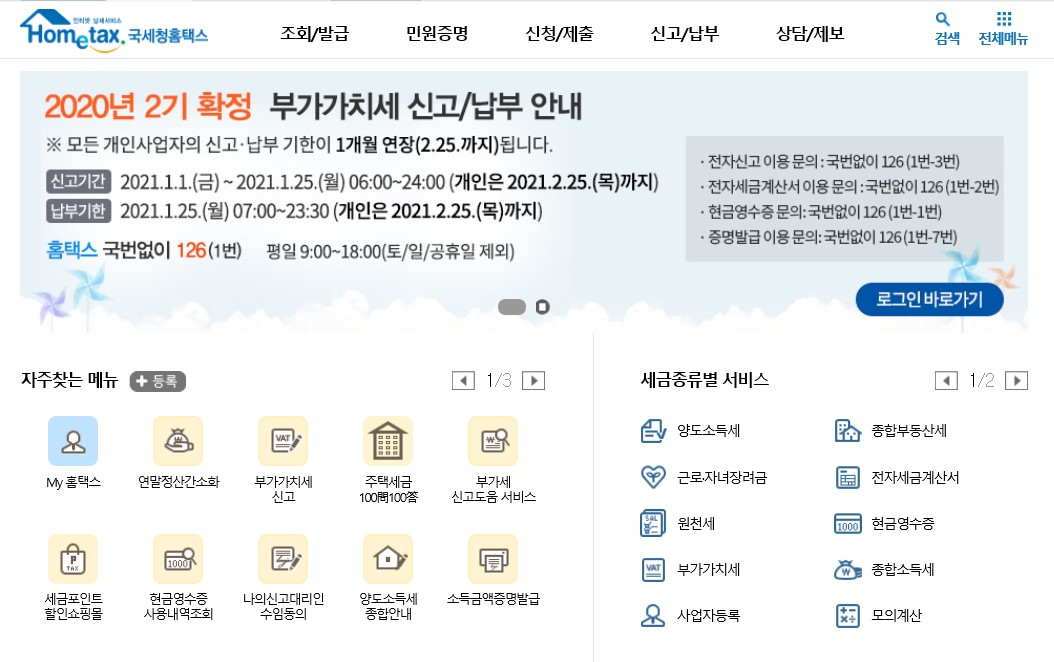
Task: Click the 모의계산 text link
Action: coord(896,615)
